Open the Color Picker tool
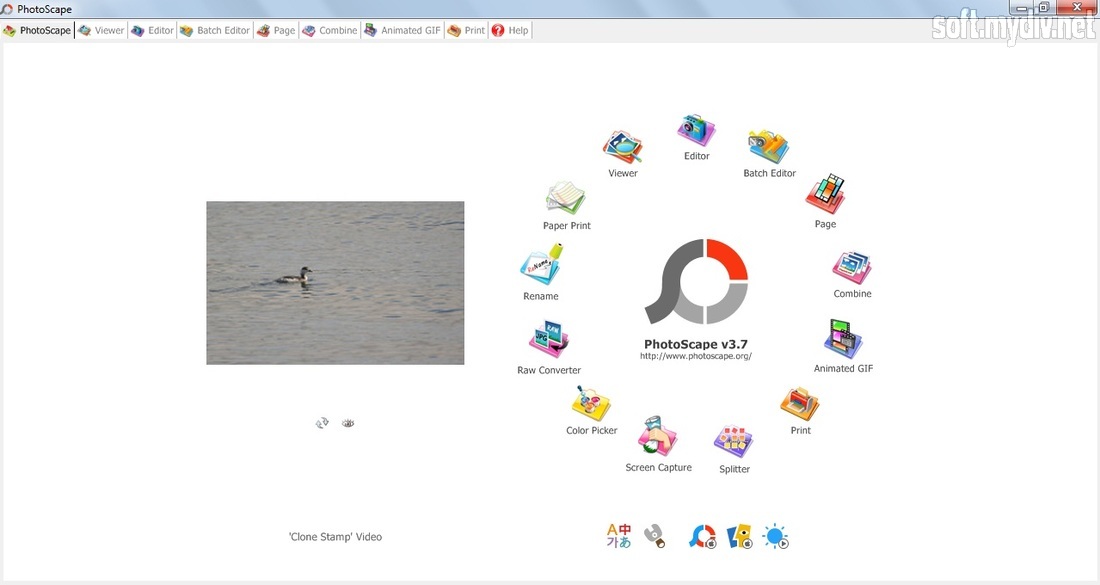Viewport: 1100px width, 585px height. [591, 403]
